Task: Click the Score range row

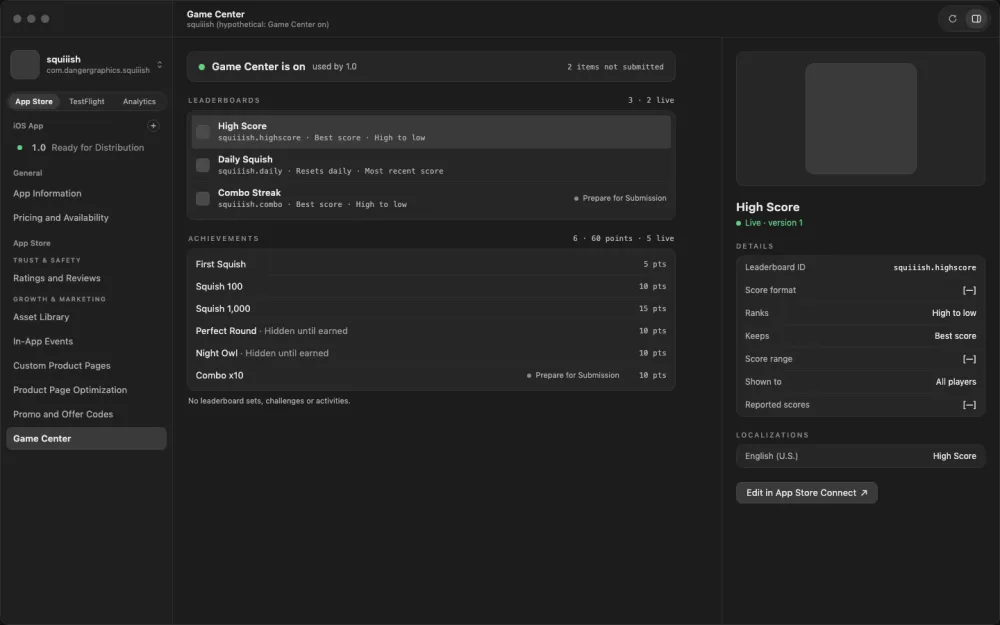Action: (x=860, y=359)
